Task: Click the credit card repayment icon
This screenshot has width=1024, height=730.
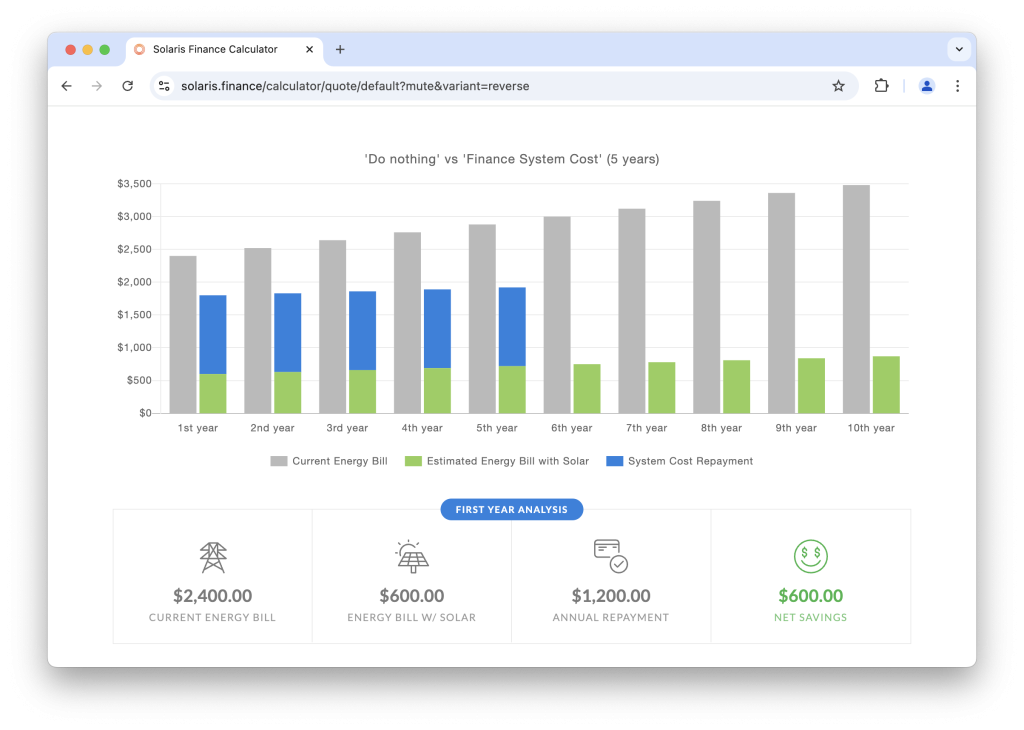Action: pos(609,555)
